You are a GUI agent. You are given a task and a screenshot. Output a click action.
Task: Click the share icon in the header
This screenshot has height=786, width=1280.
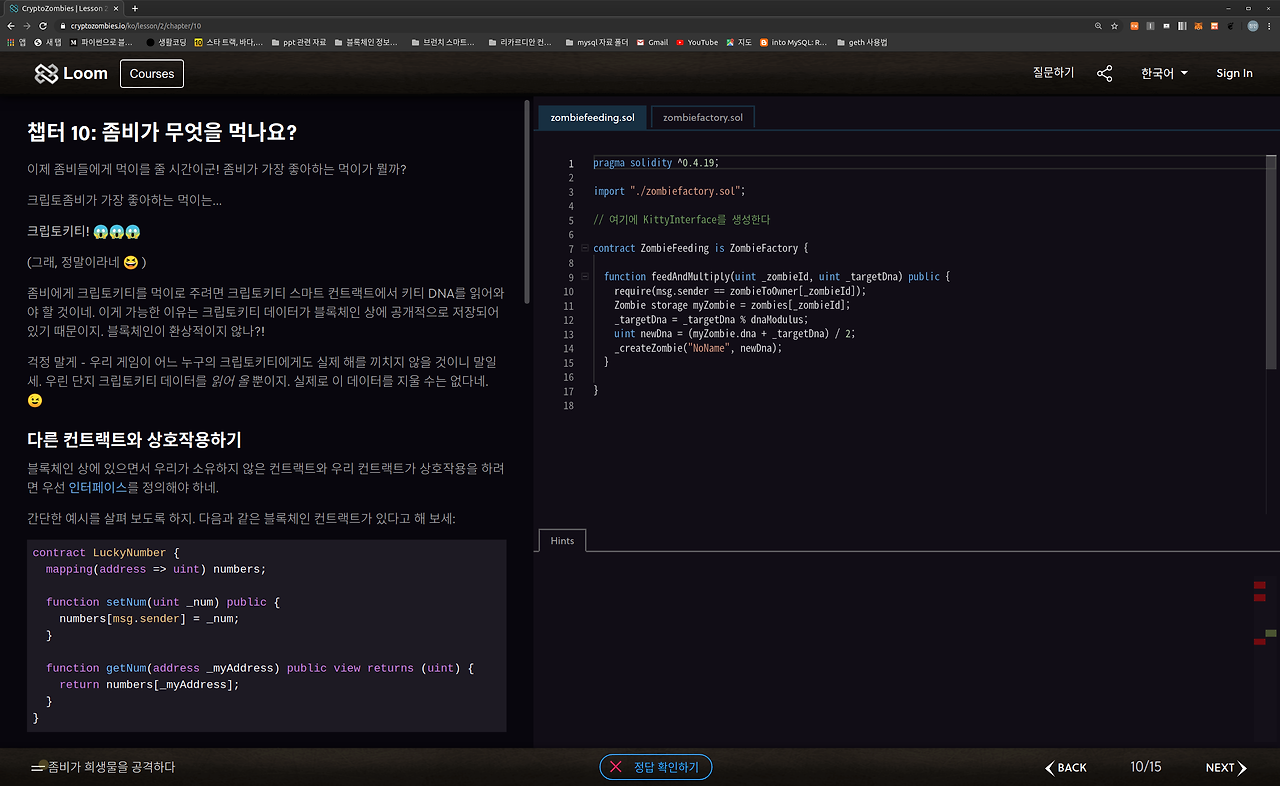click(1104, 73)
